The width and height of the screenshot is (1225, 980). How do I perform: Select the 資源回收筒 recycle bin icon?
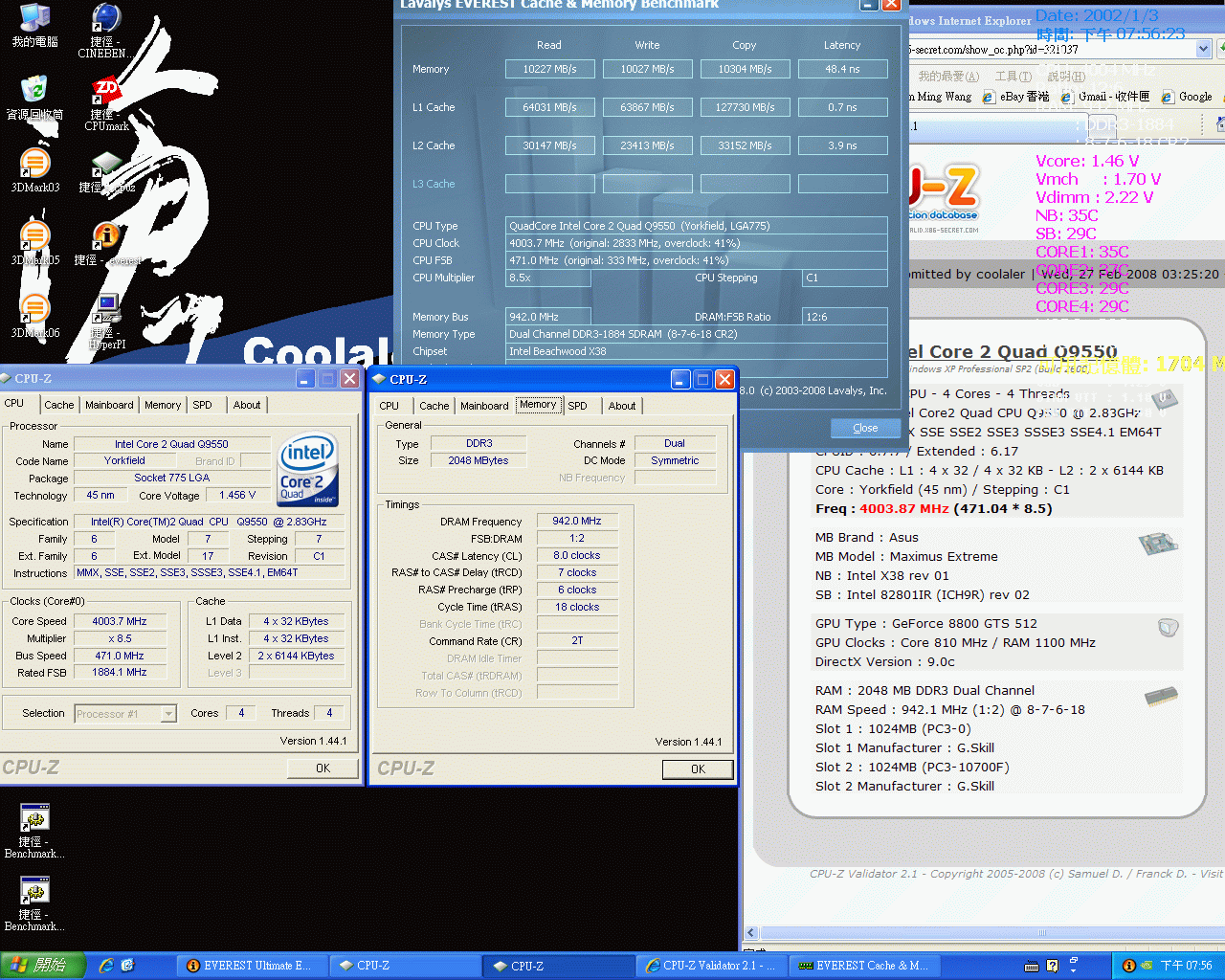(34, 98)
